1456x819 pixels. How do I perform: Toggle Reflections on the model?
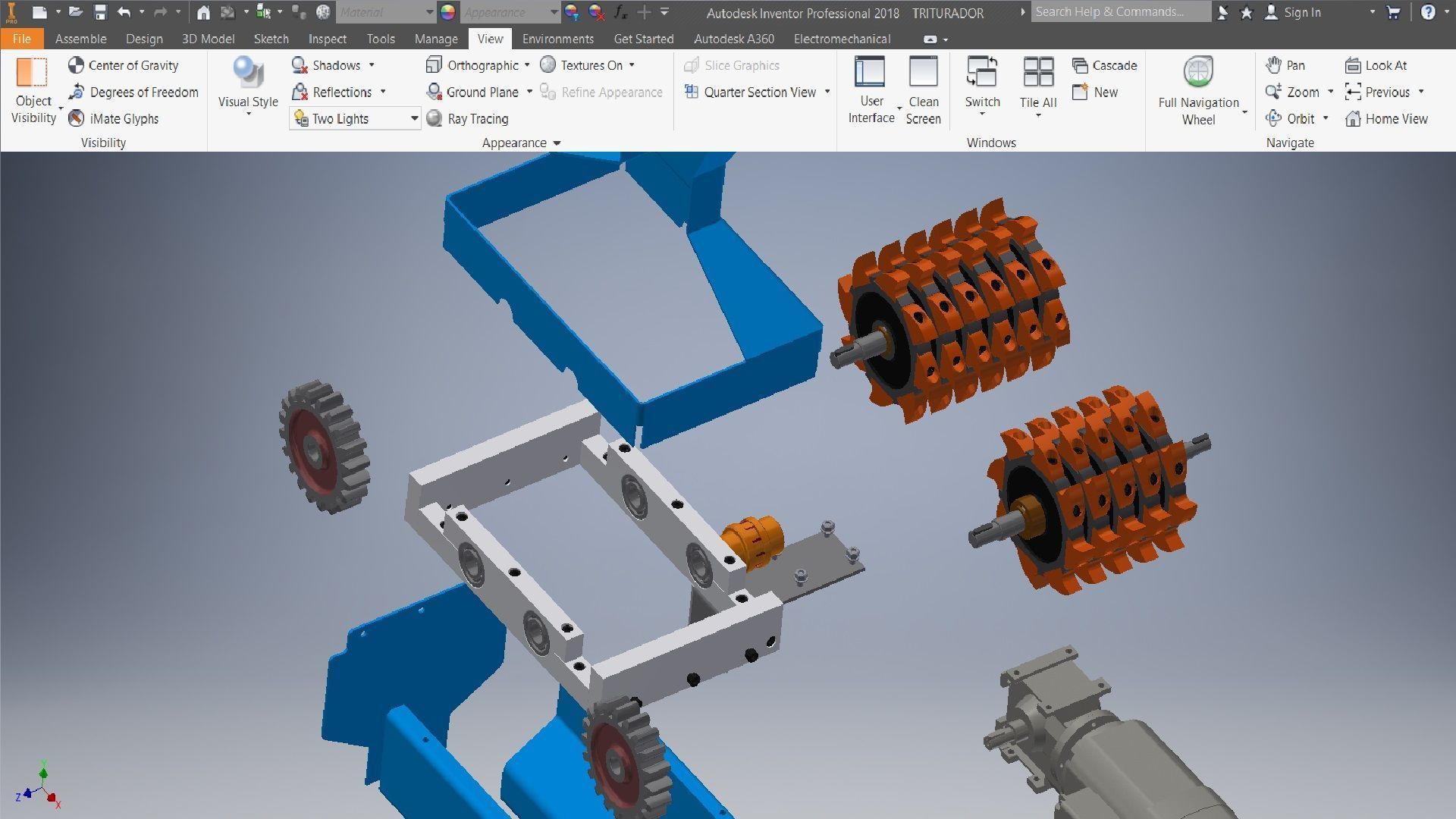click(x=332, y=92)
